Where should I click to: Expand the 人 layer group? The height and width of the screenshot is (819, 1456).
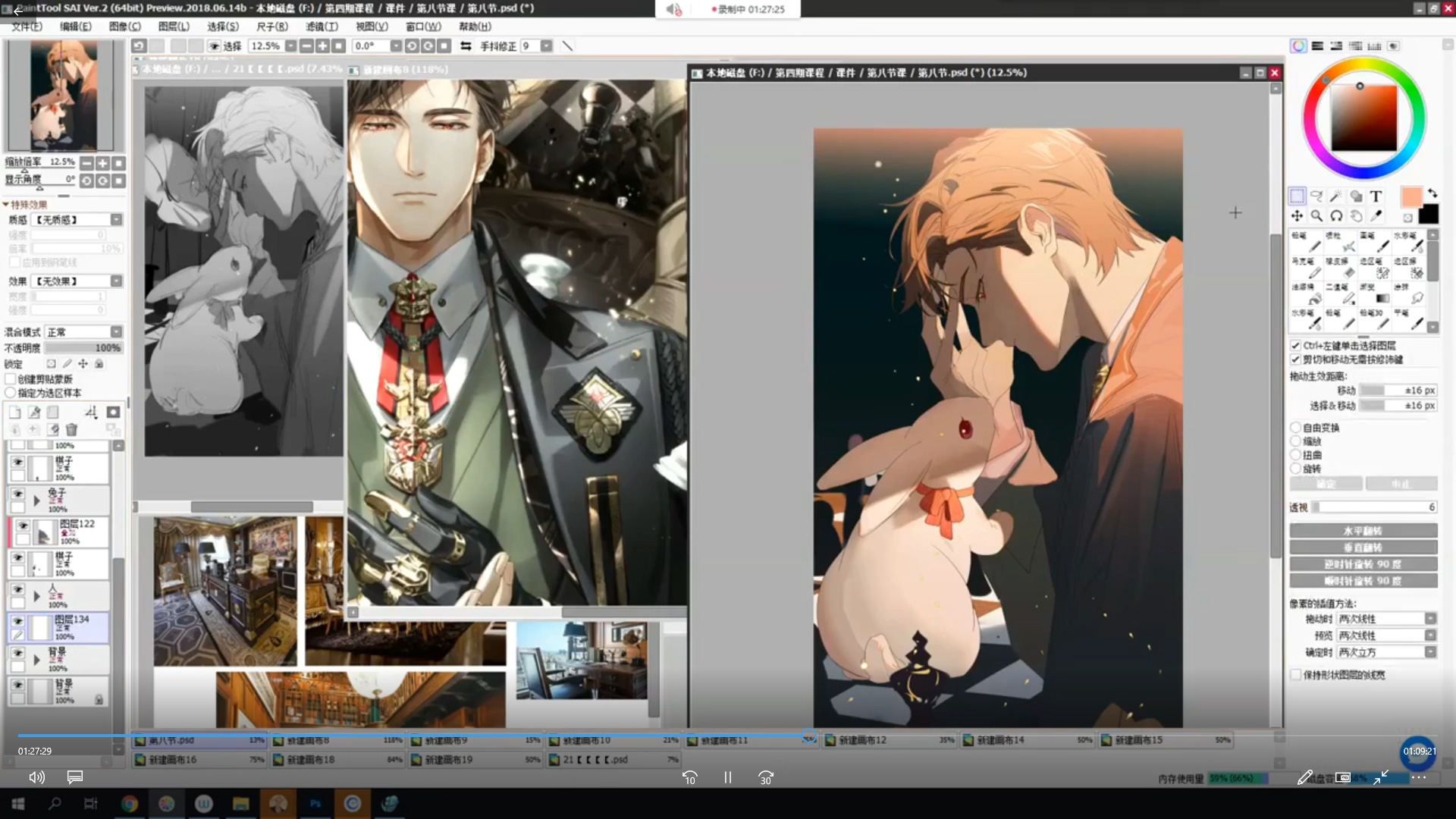click(x=36, y=596)
